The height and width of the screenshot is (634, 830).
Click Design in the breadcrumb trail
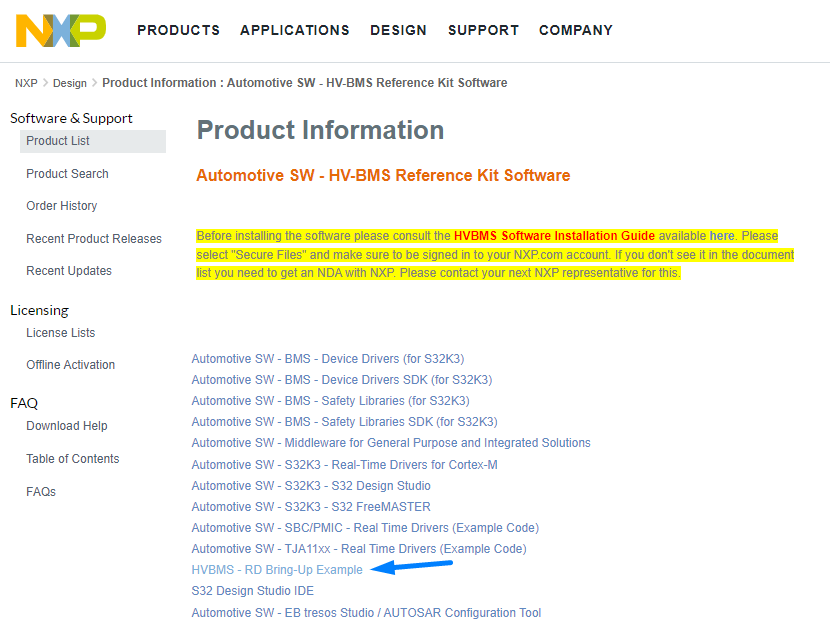[x=69, y=83]
